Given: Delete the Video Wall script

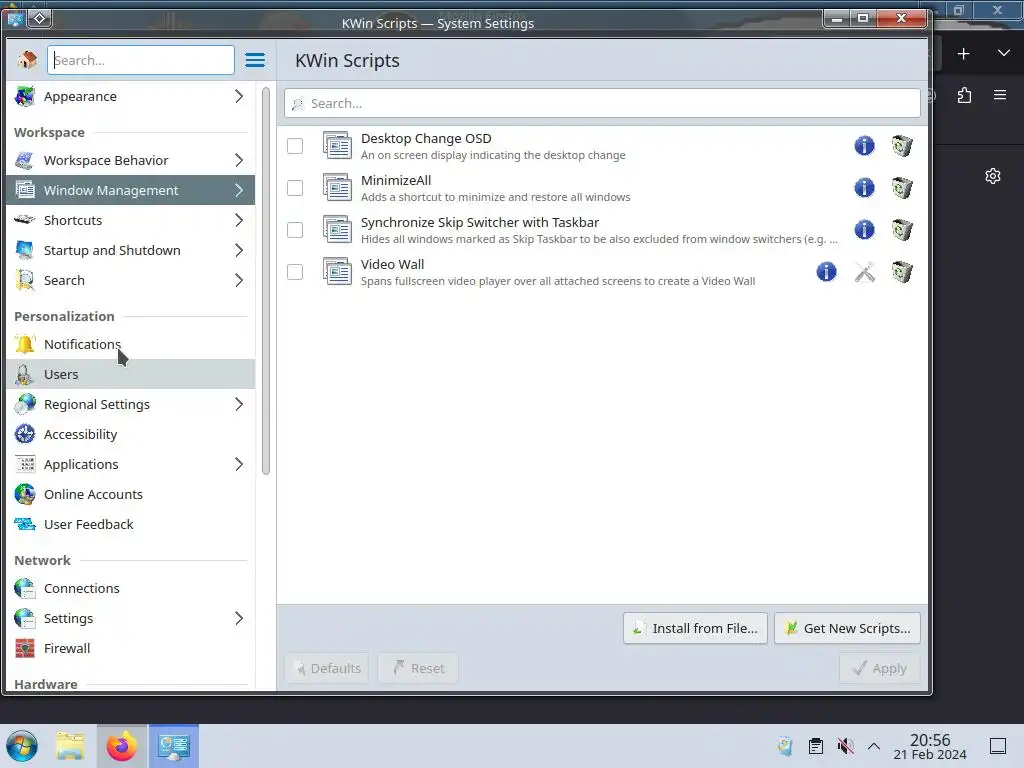Looking at the screenshot, I should coord(902,272).
